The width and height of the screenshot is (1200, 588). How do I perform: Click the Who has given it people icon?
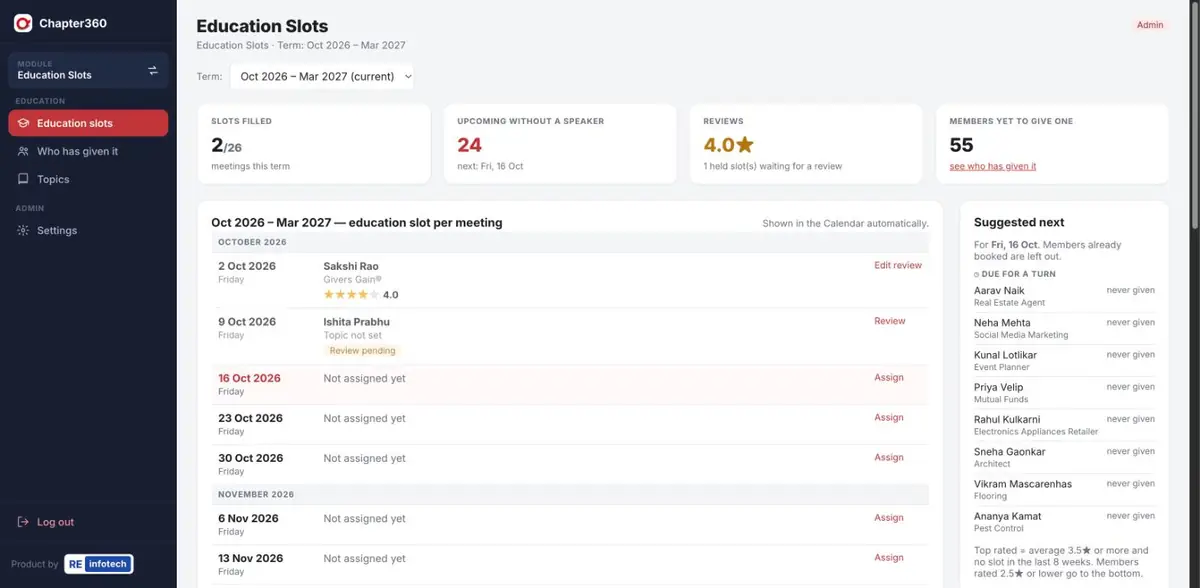click(23, 151)
